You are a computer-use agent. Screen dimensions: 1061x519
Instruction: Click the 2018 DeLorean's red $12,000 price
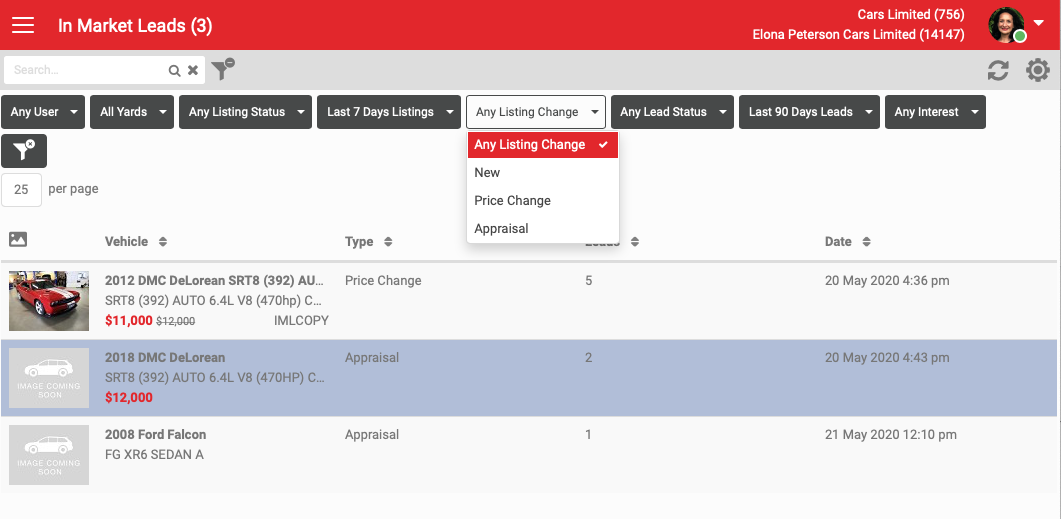tap(129, 398)
